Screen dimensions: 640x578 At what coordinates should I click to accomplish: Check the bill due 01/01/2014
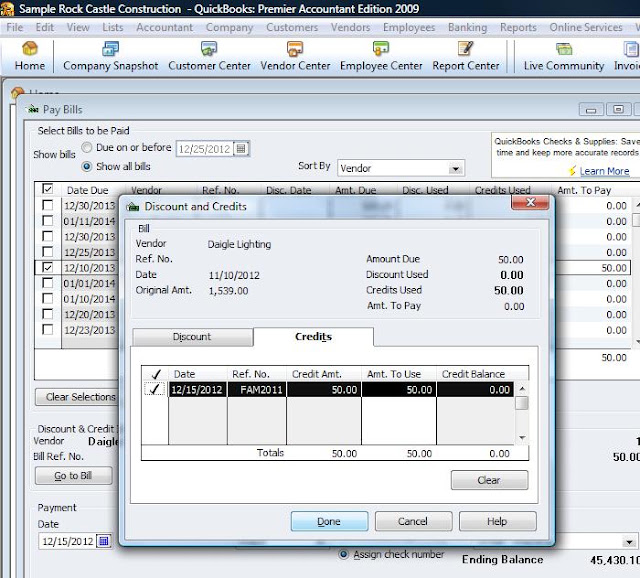pyautogui.click(x=47, y=283)
